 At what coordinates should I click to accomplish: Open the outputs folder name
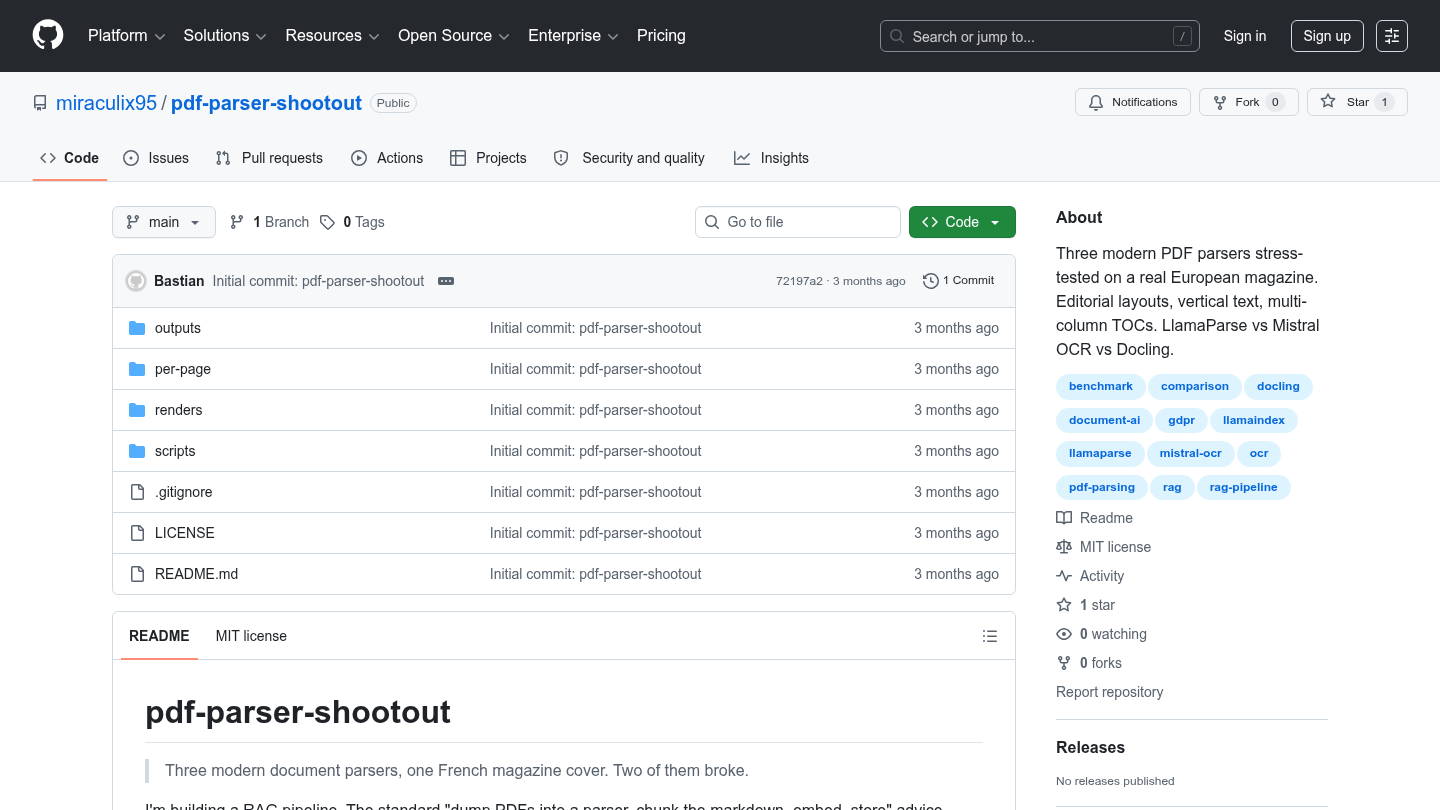[x=178, y=328]
